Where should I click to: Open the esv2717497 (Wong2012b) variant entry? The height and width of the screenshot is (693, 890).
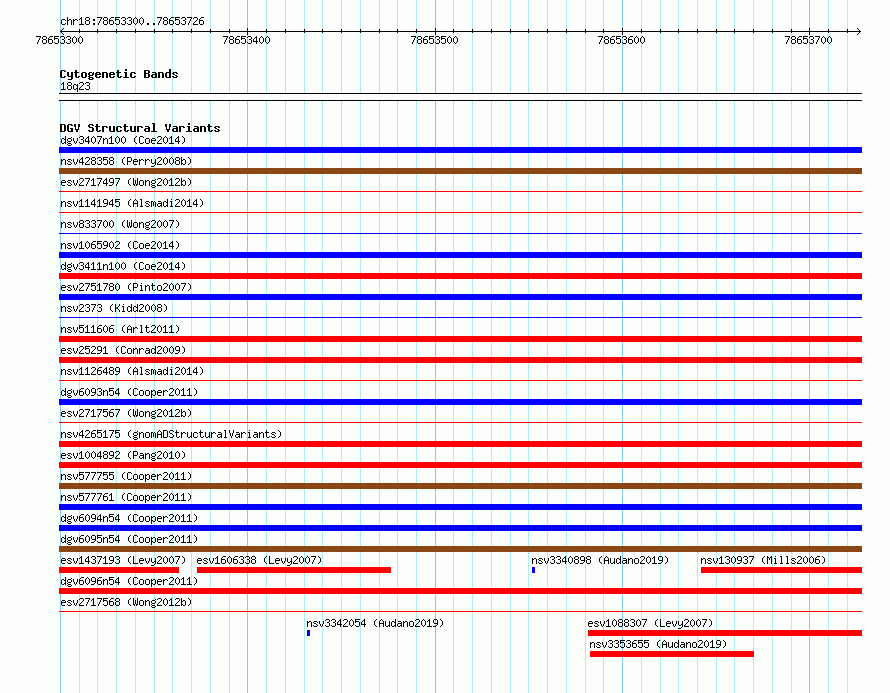click(126, 182)
